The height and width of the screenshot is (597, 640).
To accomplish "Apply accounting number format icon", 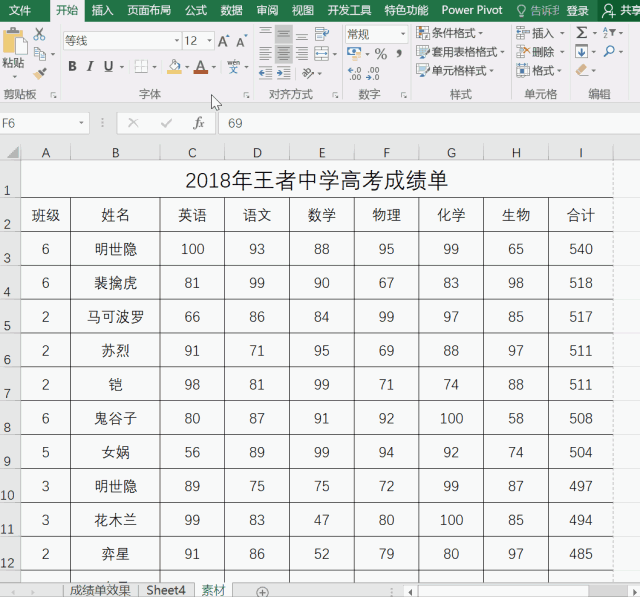I will 354,53.
